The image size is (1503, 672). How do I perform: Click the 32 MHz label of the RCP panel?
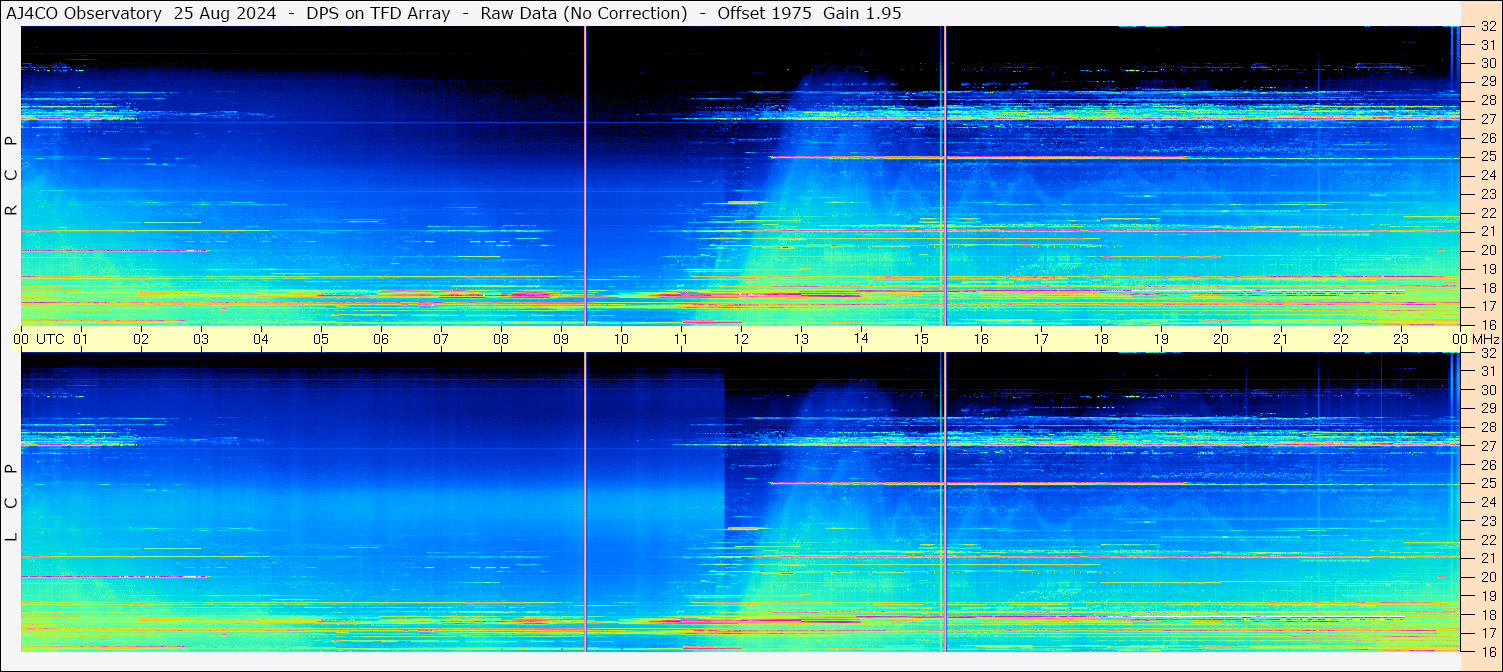(1487, 27)
